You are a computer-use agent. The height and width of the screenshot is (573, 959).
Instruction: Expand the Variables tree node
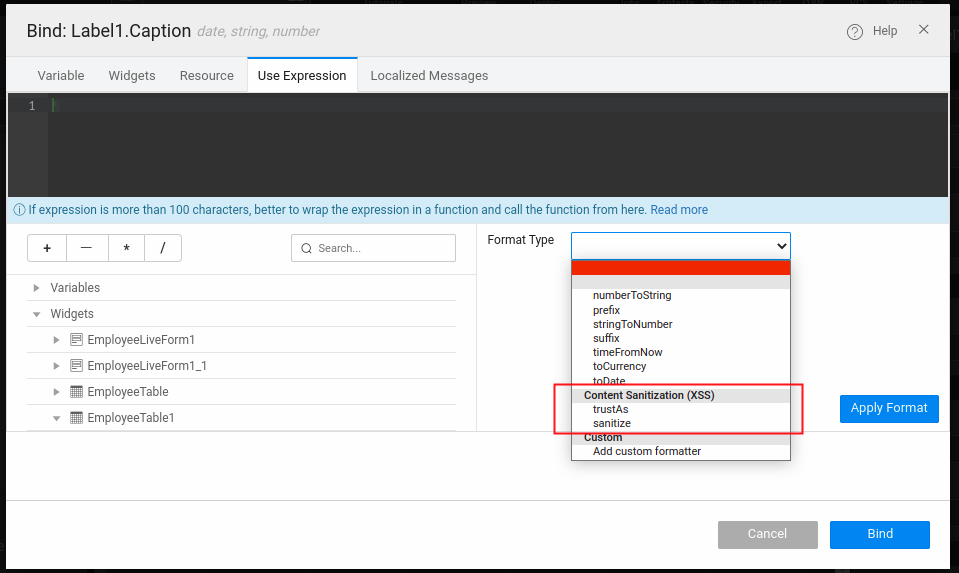(37, 288)
